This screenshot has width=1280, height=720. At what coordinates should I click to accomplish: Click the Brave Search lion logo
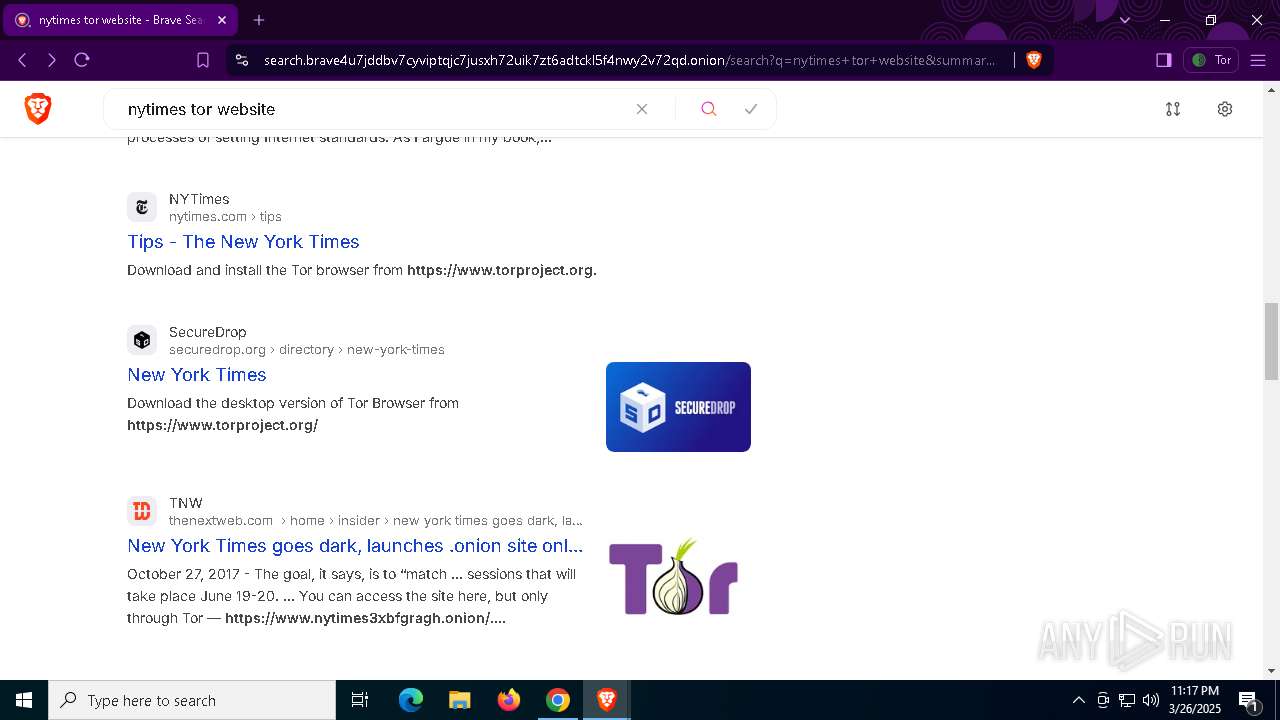(38, 108)
